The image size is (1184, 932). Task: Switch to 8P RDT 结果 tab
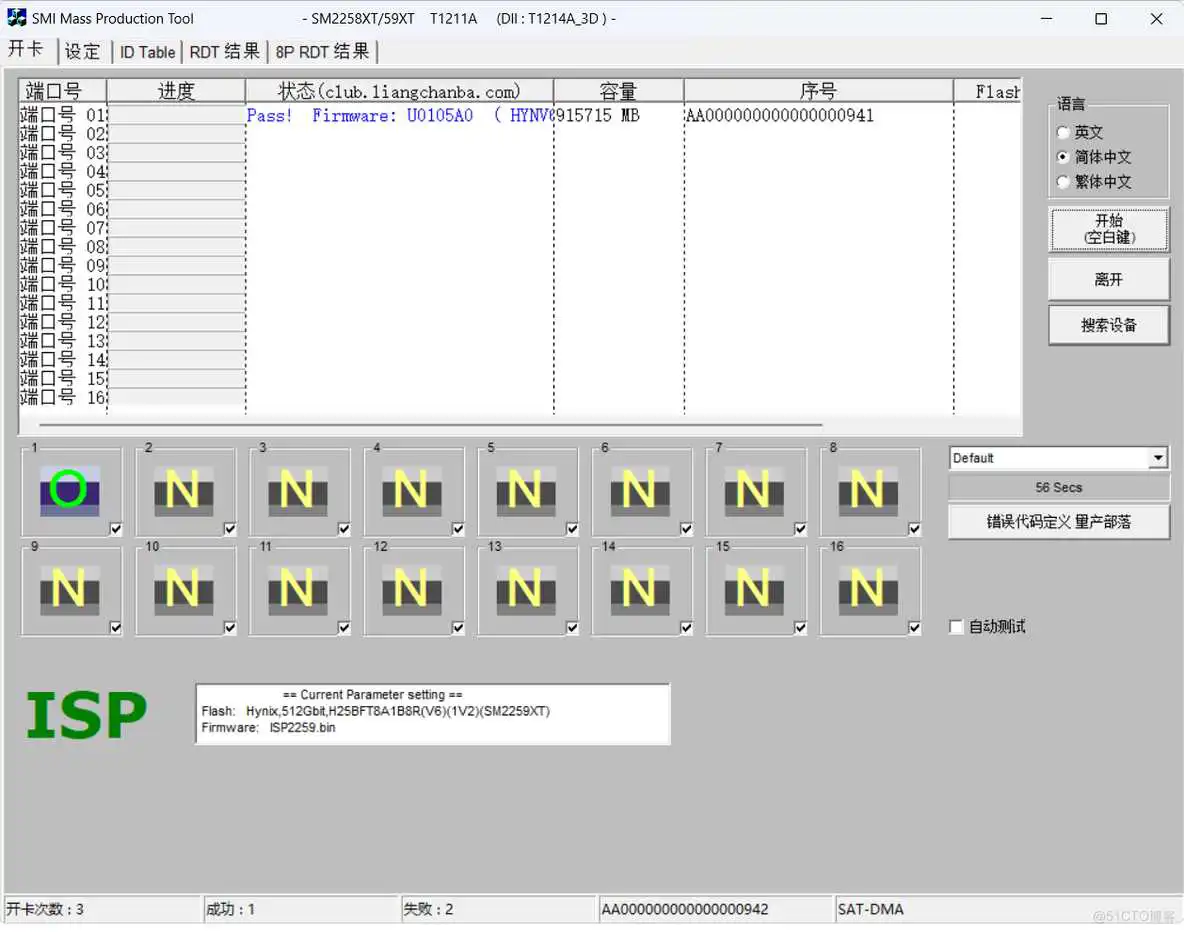[x=323, y=52]
